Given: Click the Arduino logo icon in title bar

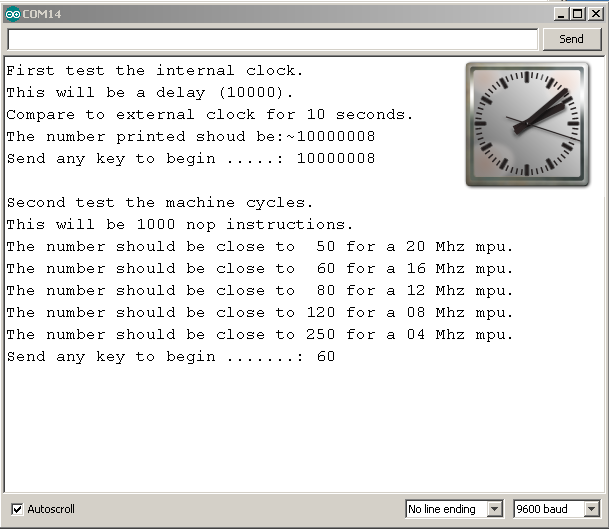Looking at the screenshot, I should coord(12,14).
